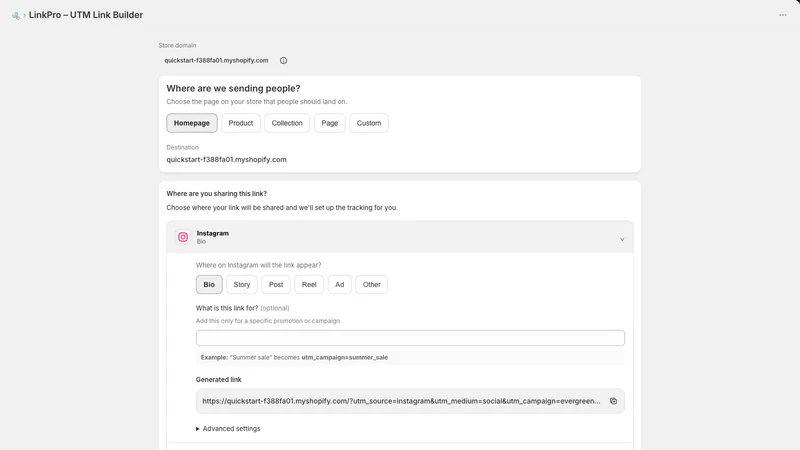Click the Destination value text
800x450 pixels.
pyautogui.click(x=226, y=160)
